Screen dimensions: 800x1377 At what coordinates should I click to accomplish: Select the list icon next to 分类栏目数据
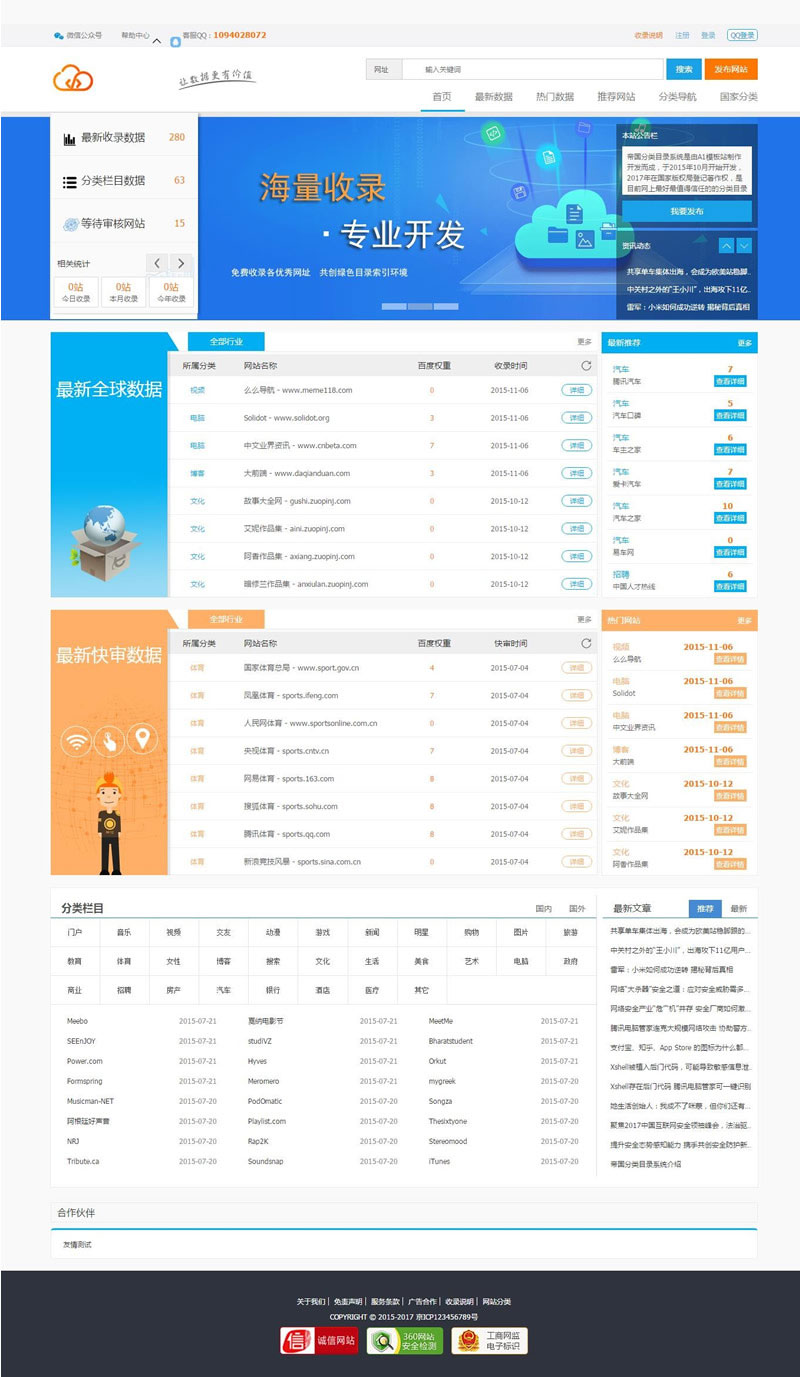68,181
